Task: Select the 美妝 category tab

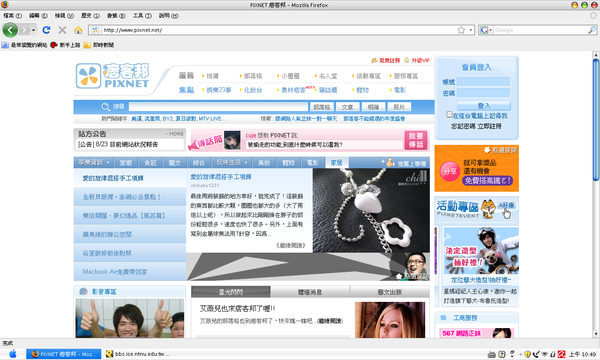Action: coord(264,163)
